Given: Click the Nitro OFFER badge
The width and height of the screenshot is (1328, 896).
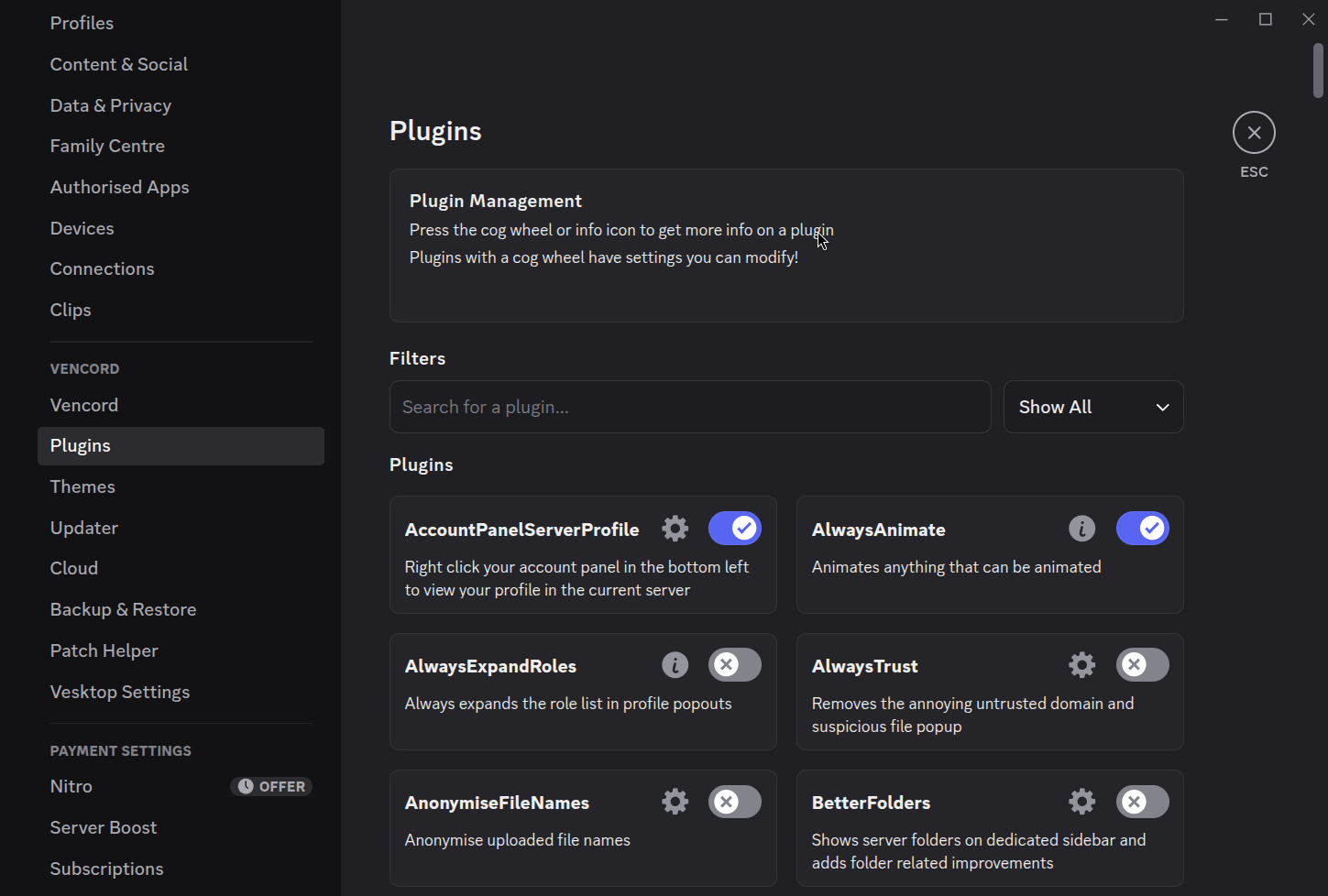Looking at the screenshot, I should pos(271,787).
